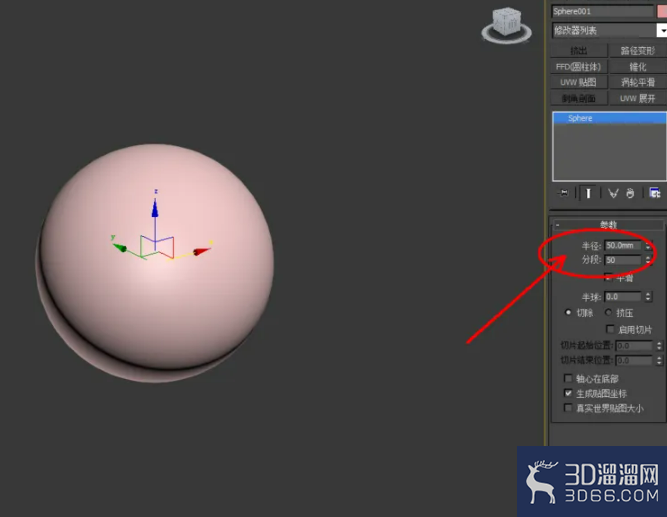This screenshot has width=667, height=517.
Task: Click the Sphere001 object name field
Action: (602, 11)
